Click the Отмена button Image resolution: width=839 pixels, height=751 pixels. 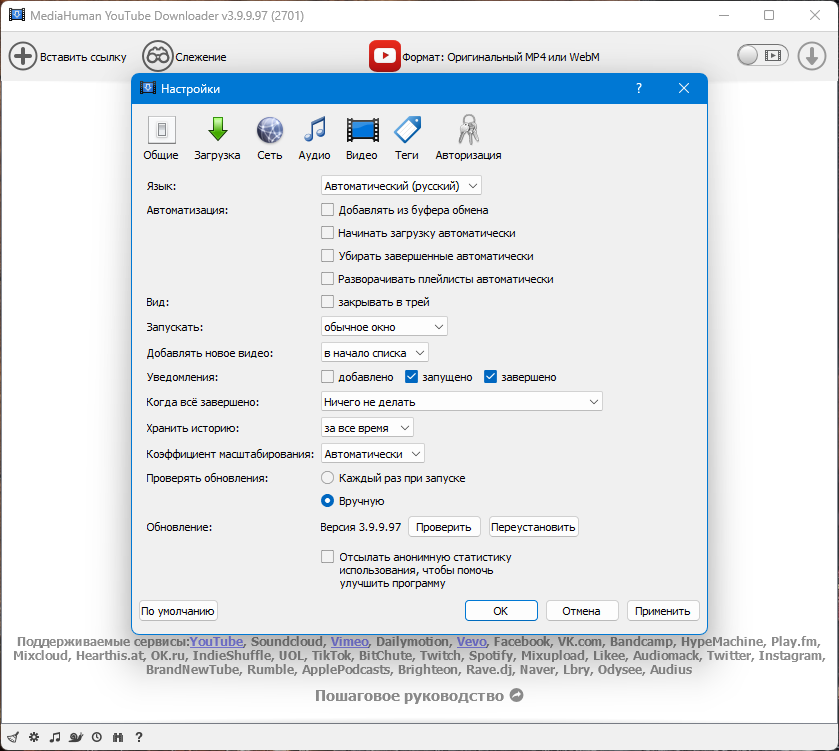[x=582, y=611]
